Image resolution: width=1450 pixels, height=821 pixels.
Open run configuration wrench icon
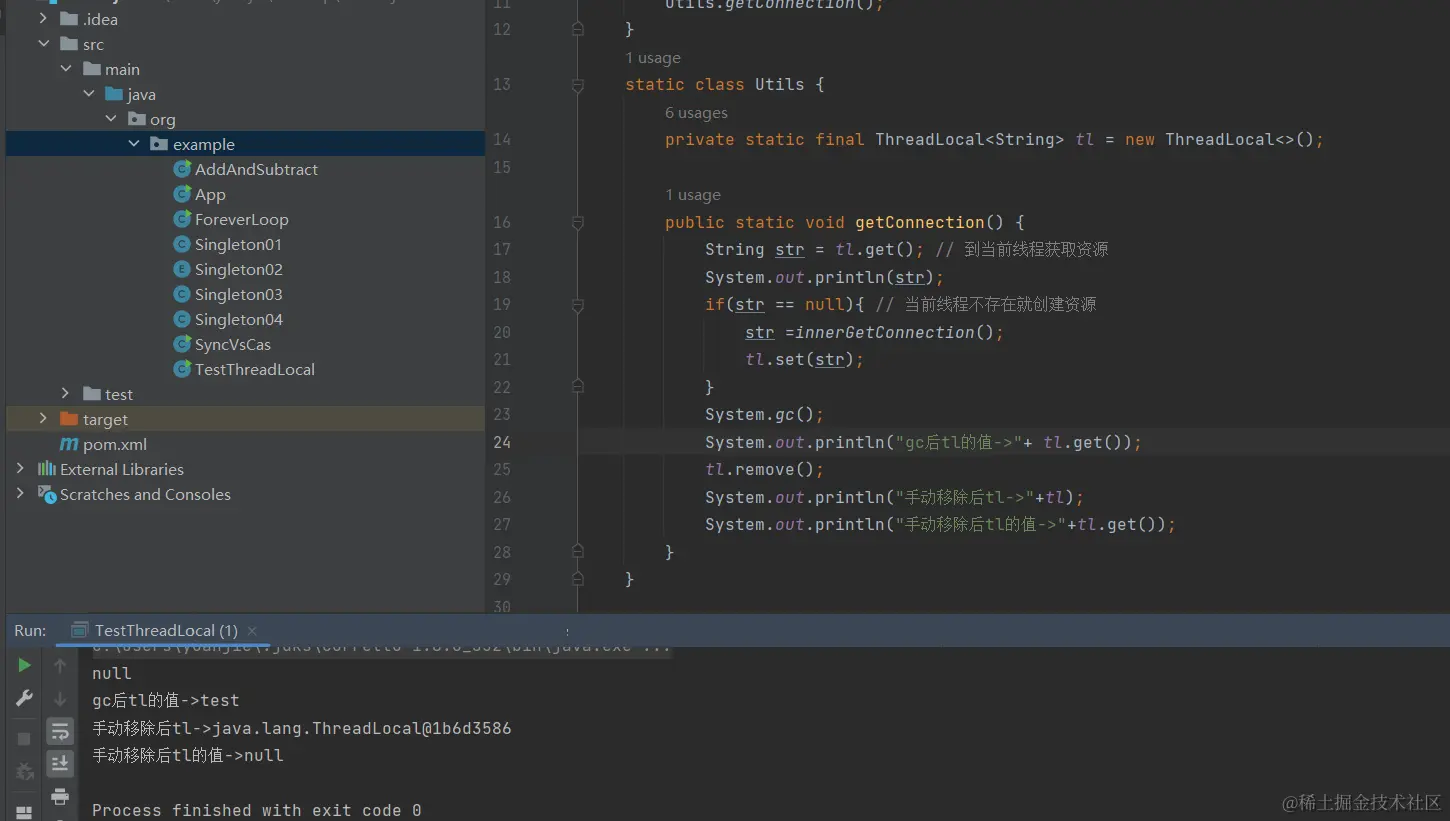pyautogui.click(x=24, y=699)
